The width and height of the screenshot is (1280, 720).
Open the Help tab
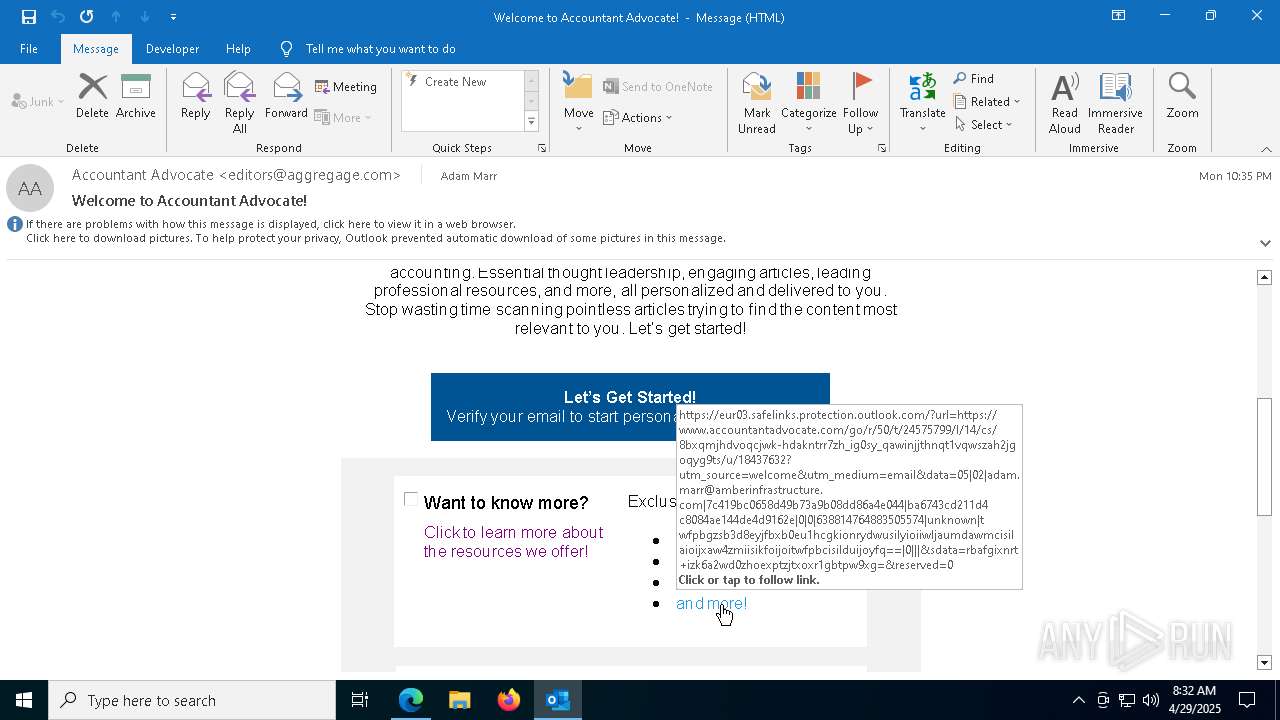(x=238, y=49)
